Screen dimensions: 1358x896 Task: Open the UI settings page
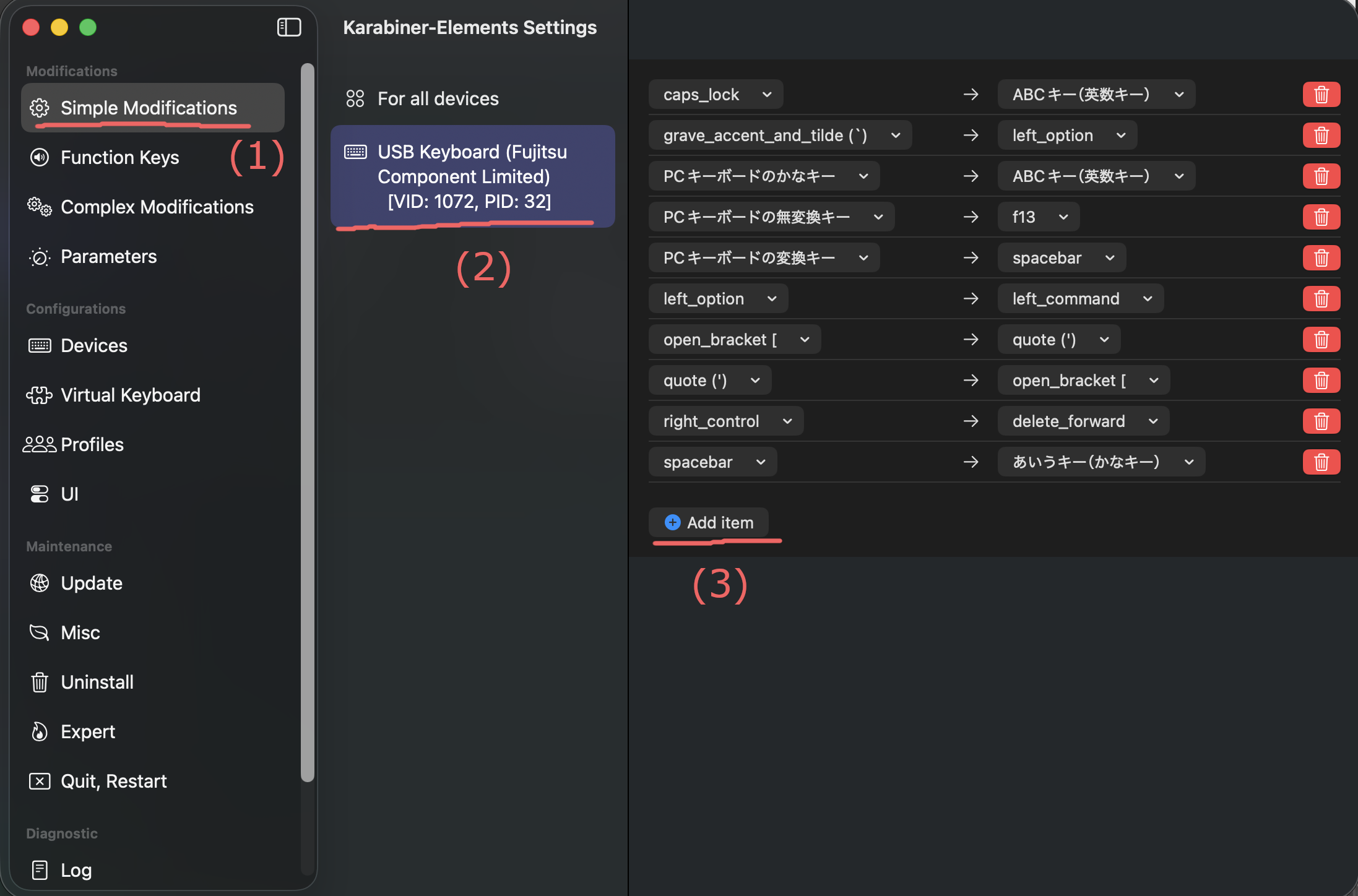[153, 494]
